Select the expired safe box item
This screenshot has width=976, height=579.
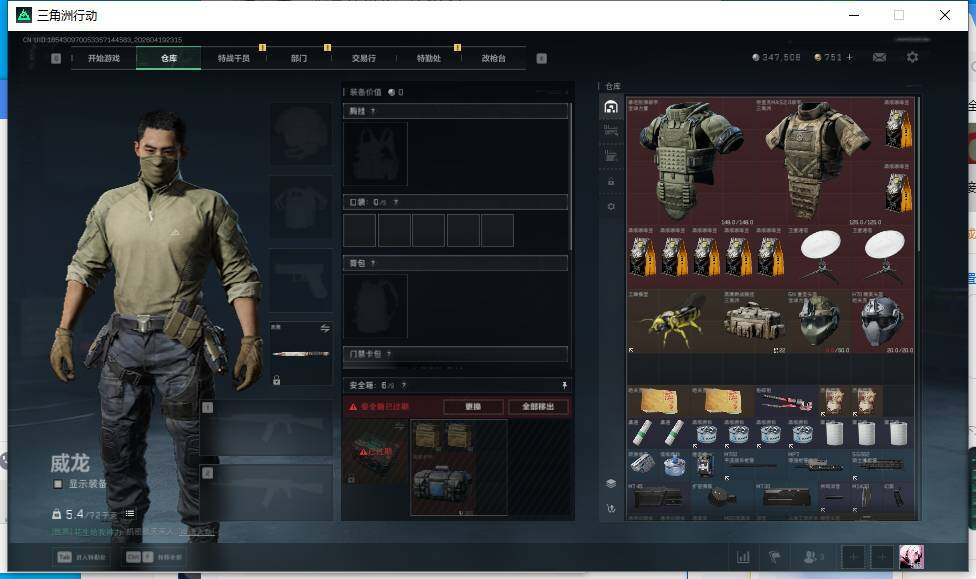coord(375,451)
